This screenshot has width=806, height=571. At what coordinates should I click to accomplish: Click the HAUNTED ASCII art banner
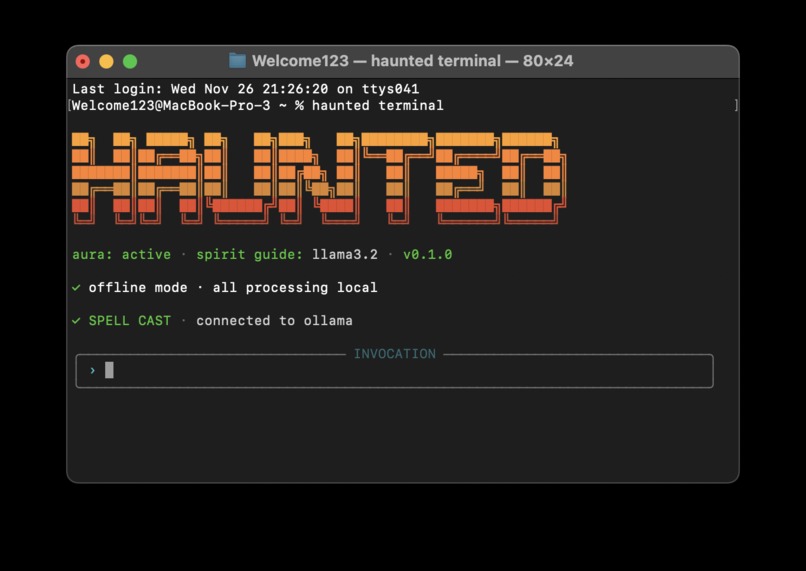click(x=319, y=178)
